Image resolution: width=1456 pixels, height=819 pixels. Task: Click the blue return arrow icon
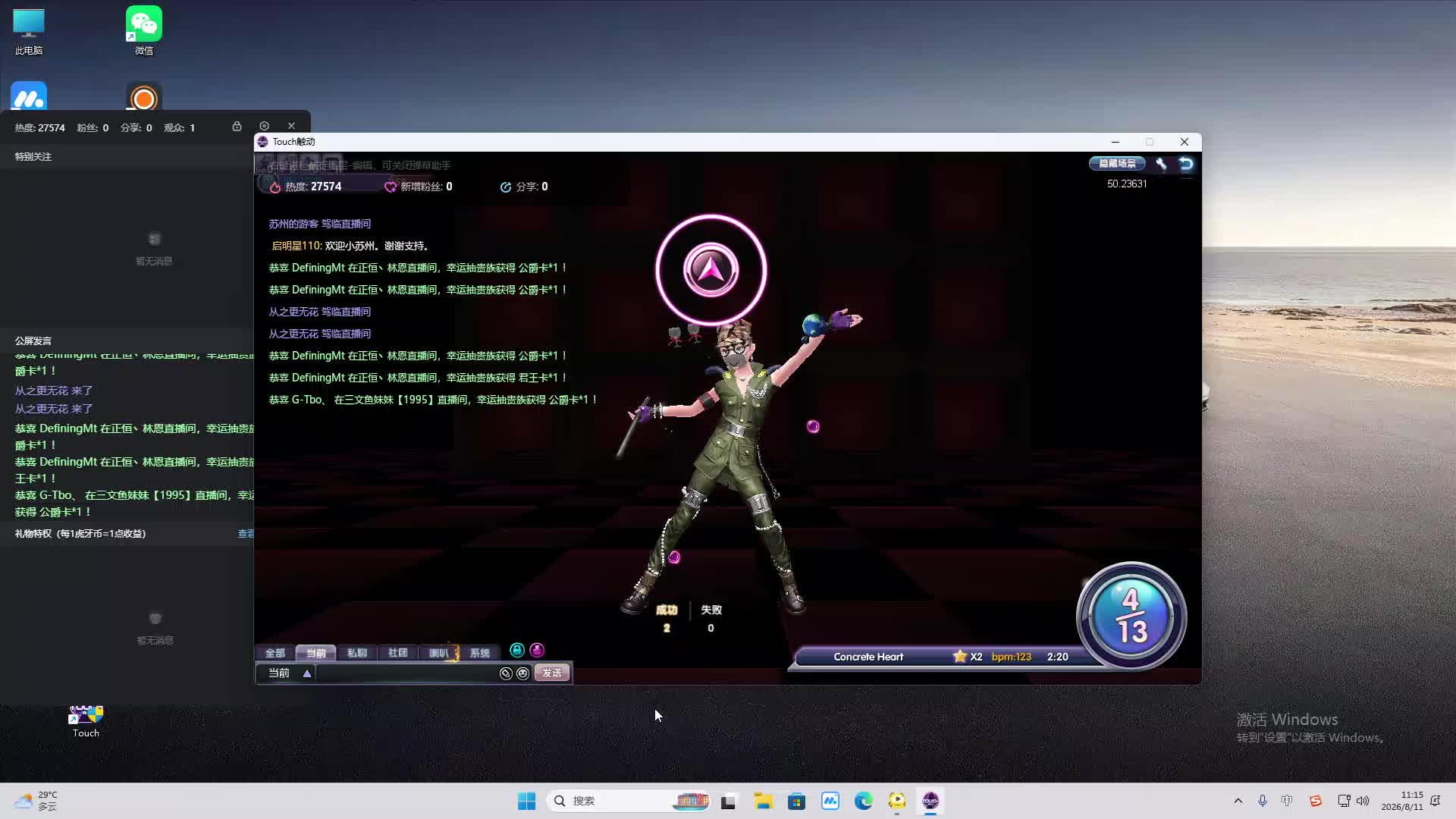click(x=1186, y=163)
